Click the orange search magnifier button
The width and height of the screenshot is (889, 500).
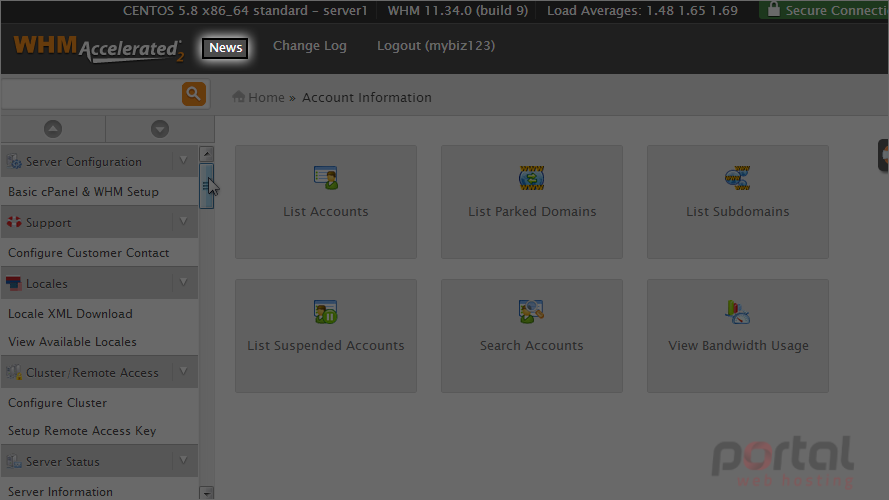[194, 94]
